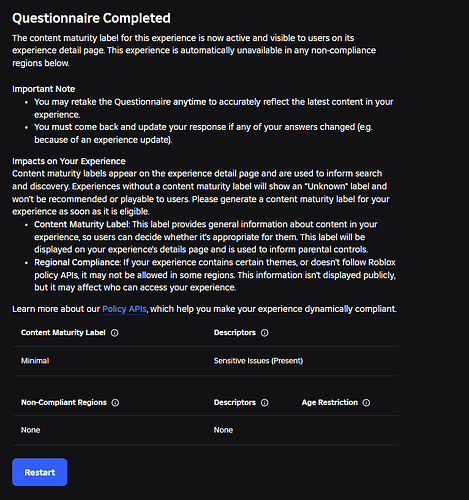This screenshot has width=469, height=500.
Task: Click the Regional Compliance bullet text
Action: click(215, 275)
